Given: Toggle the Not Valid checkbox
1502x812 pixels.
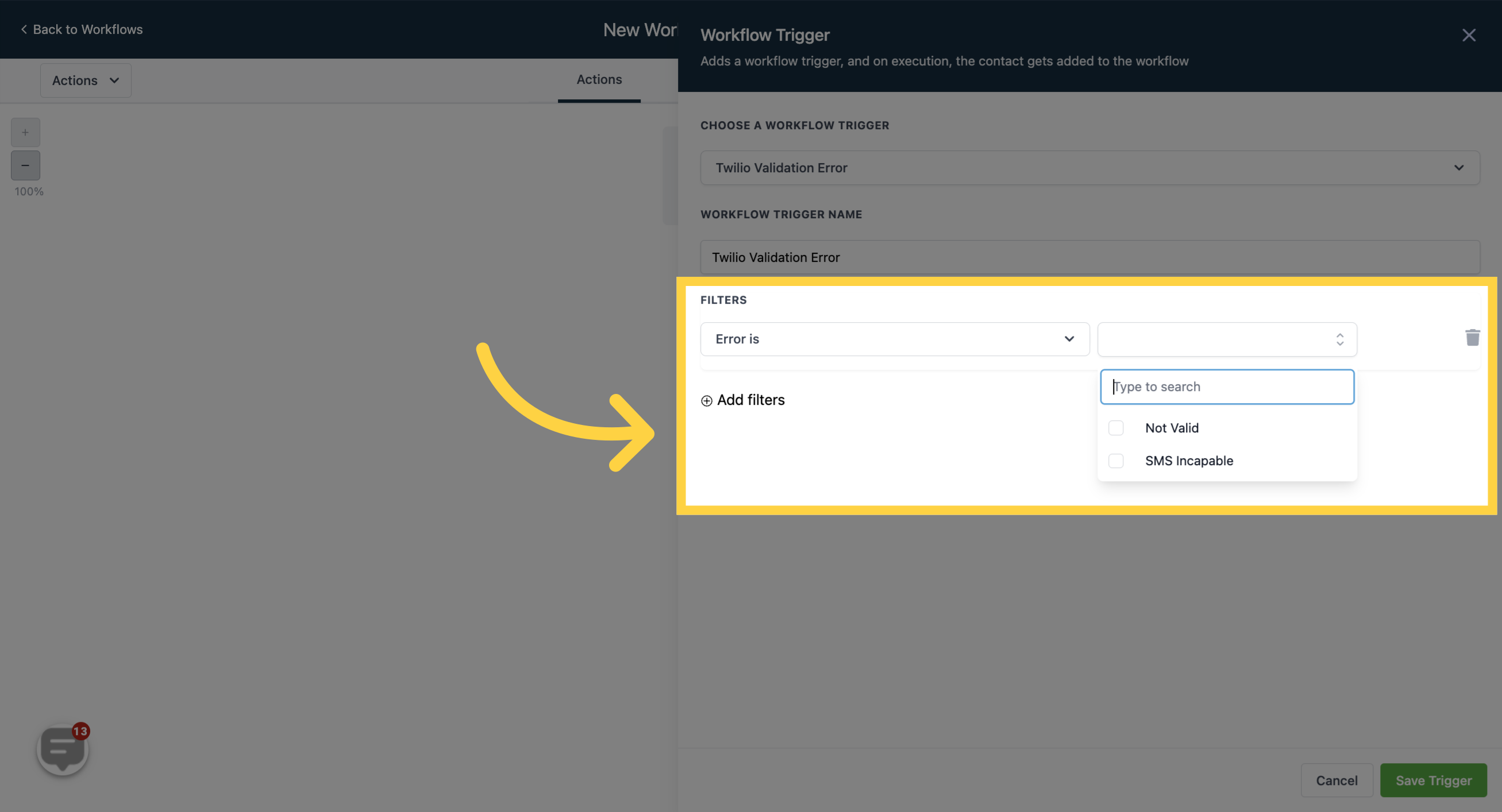Looking at the screenshot, I should 1116,427.
